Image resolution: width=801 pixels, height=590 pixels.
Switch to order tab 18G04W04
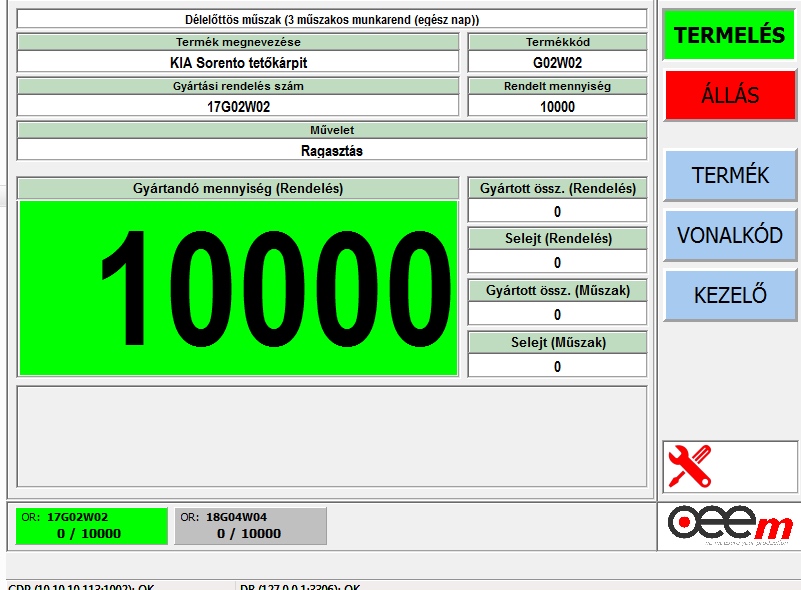[250, 526]
